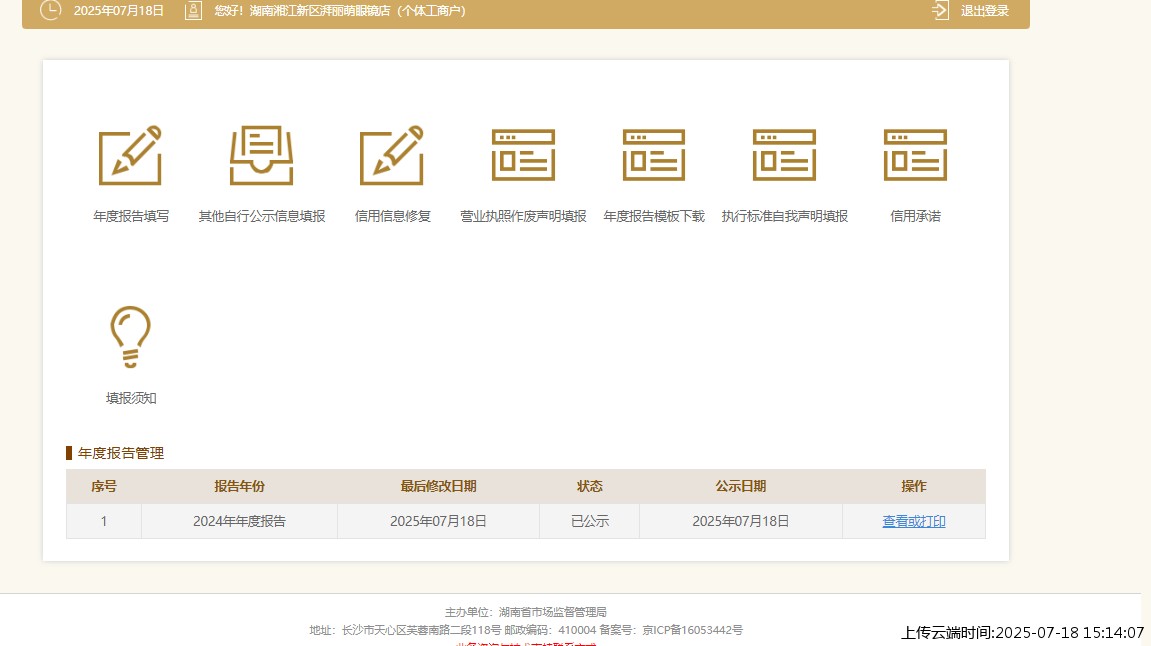Click the 报告年份 column header
This screenshot has height=646, width=1151.
239,487
